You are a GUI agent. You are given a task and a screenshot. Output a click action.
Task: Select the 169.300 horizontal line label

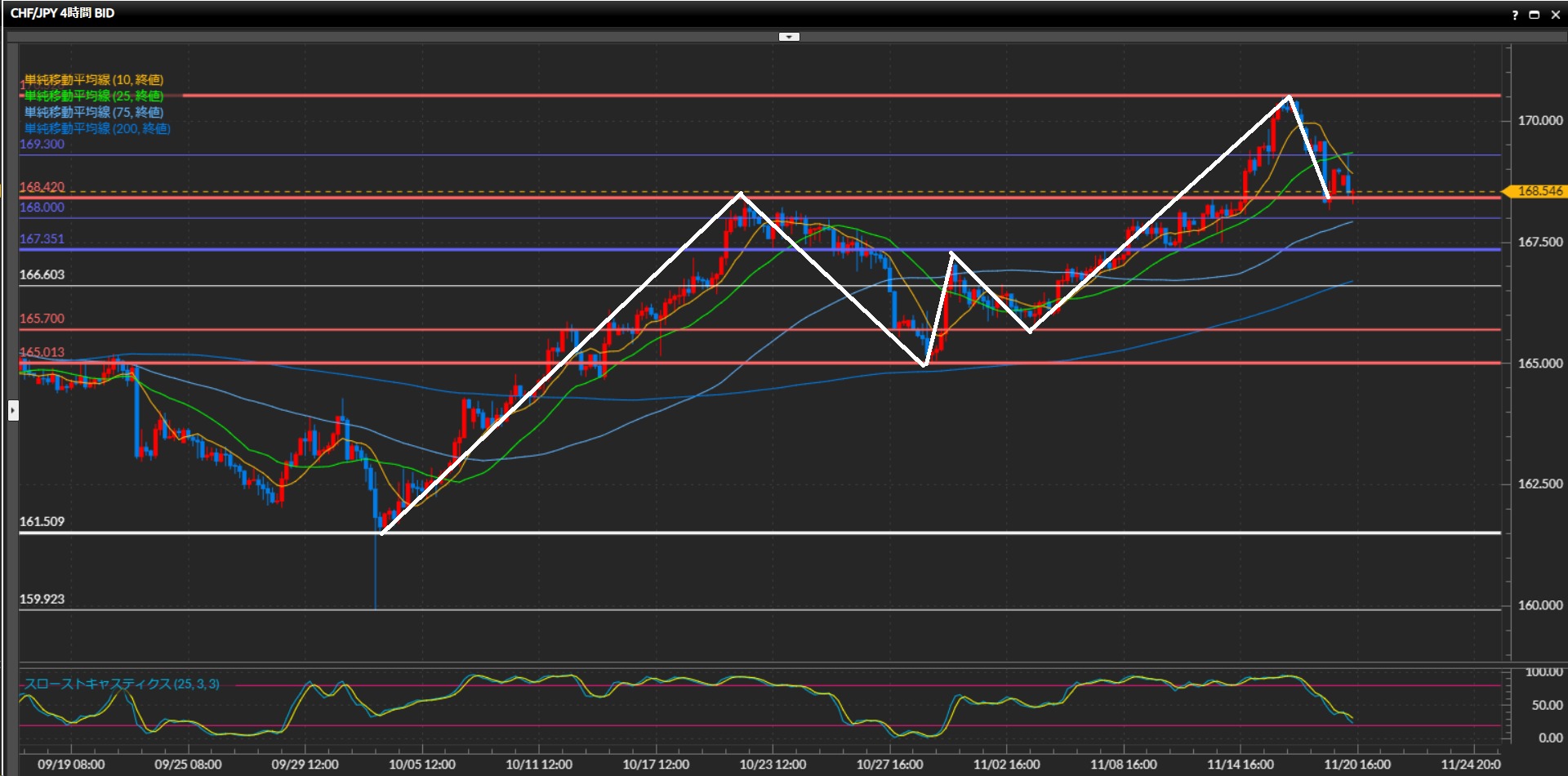[x=42, y=144]
